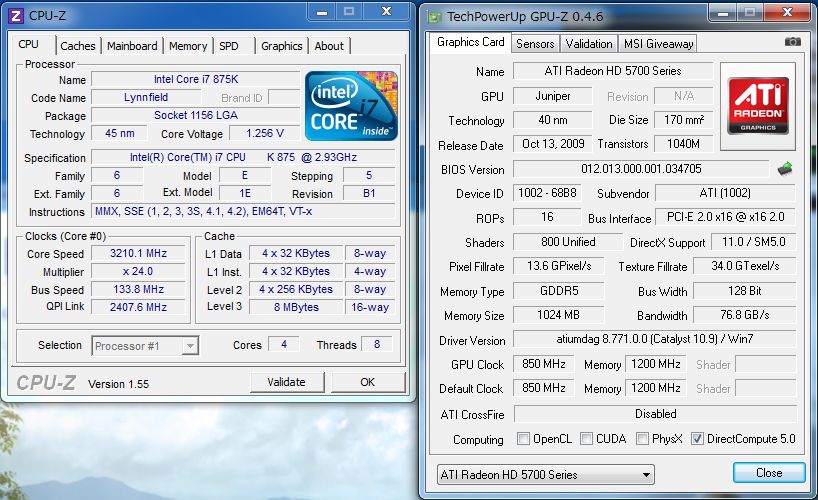The height and width of the screenshot is (500, 818).
Task: Open the ATI Radeon HD 5700 Series dropdown
Action: [545, 474]
